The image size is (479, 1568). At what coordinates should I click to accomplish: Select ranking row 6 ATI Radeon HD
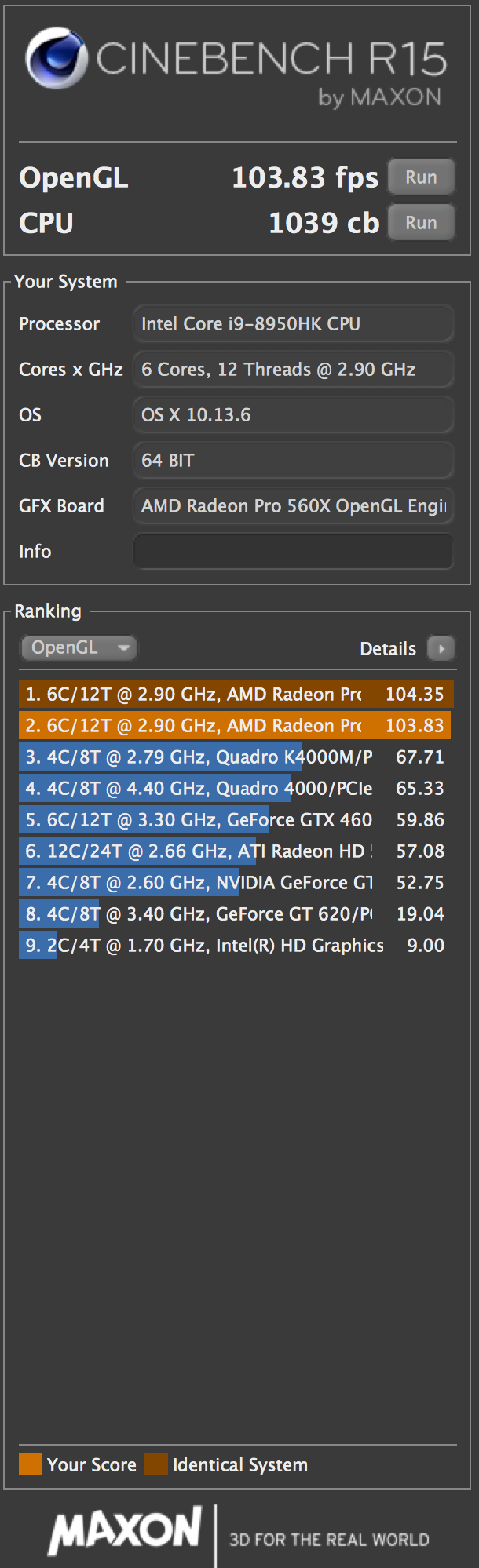tap(236, 851)
